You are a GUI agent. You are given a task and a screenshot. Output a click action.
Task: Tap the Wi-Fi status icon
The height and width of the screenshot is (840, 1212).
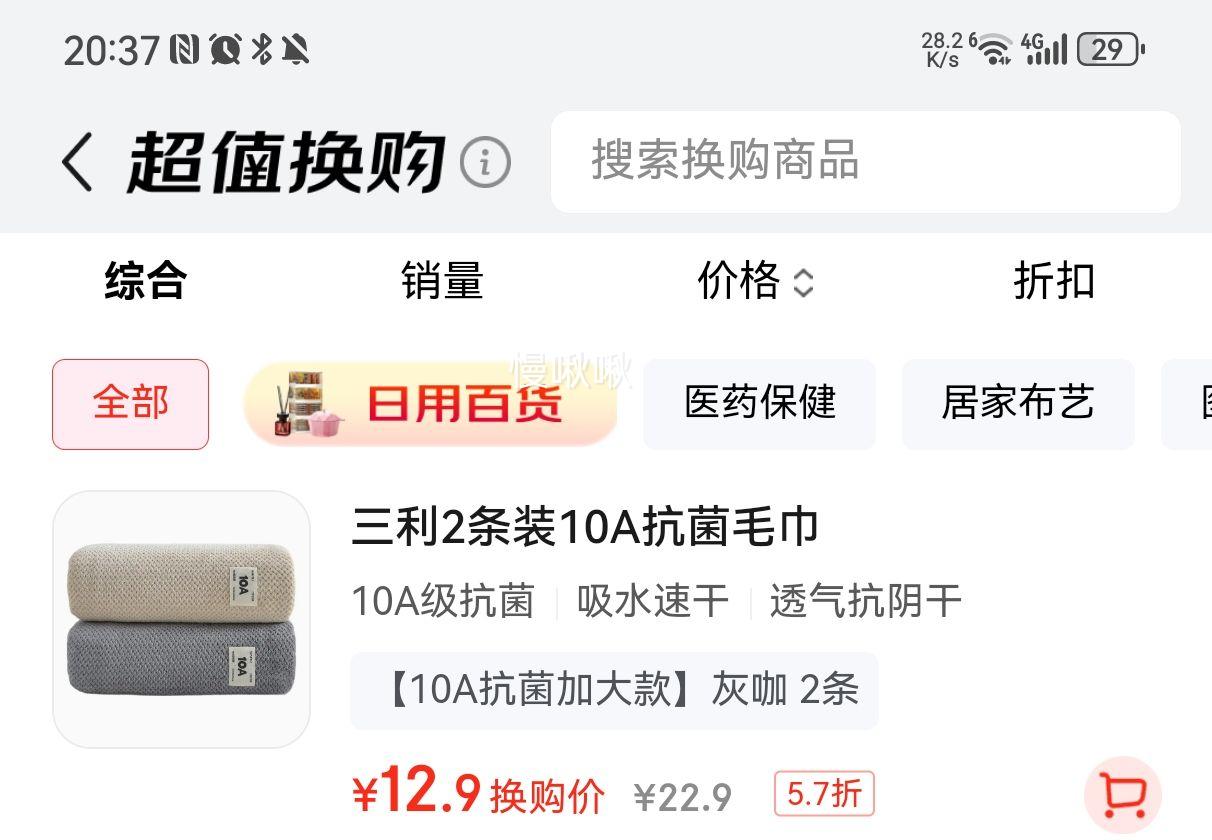[x=994, y=48]
